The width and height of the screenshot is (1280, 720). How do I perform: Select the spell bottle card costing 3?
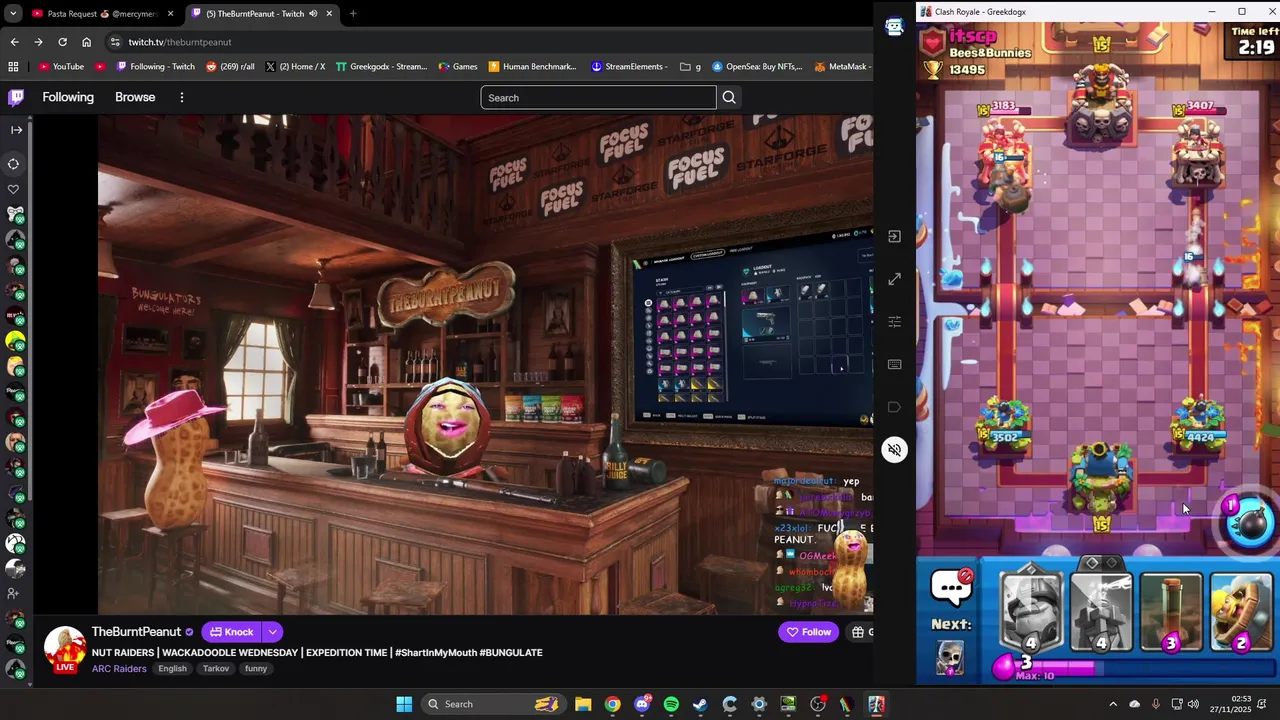coord(1171,614)
